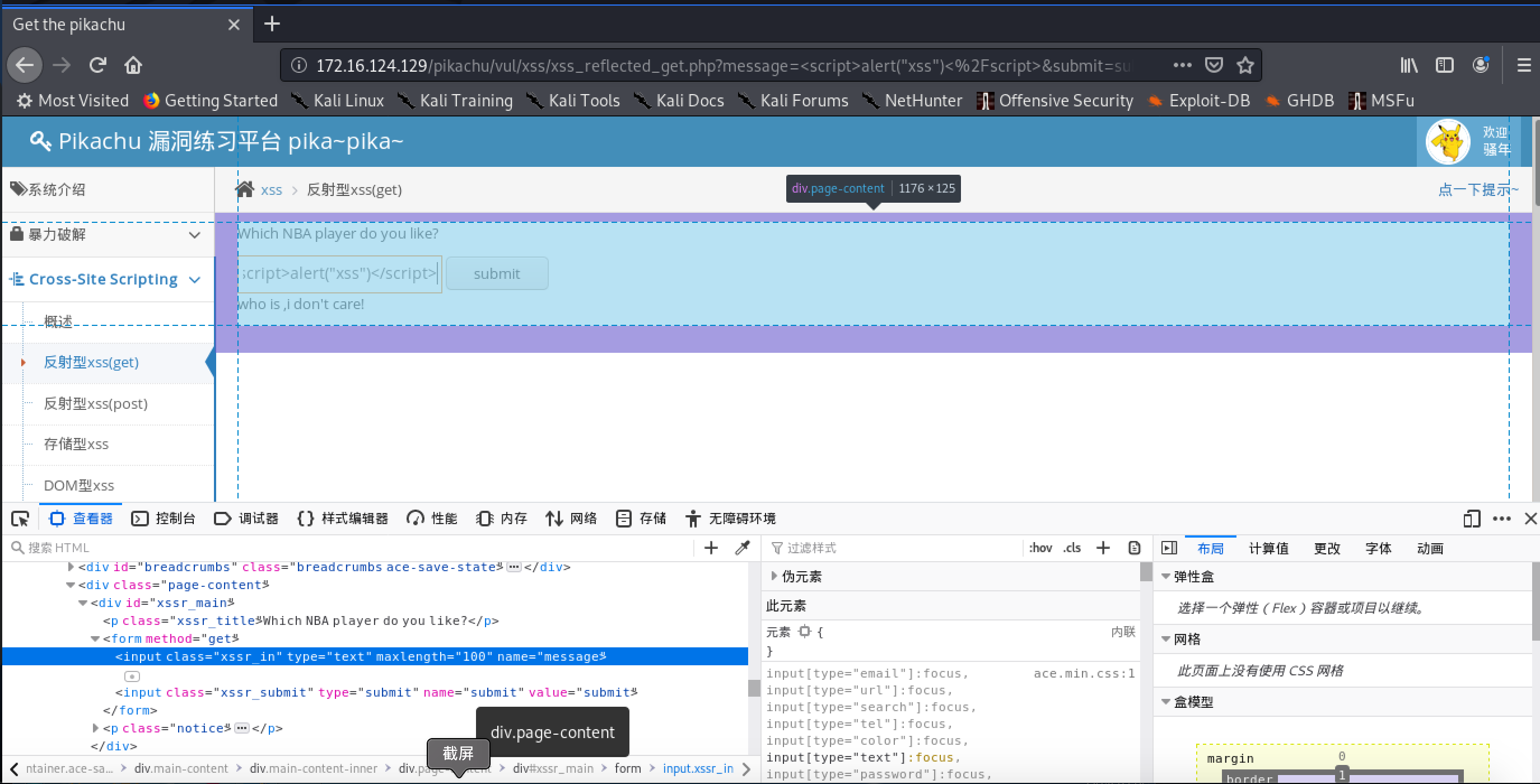Screen dimensions: 1540x784
Task: Open the Firefox home page icon
Action: (133, 65)
